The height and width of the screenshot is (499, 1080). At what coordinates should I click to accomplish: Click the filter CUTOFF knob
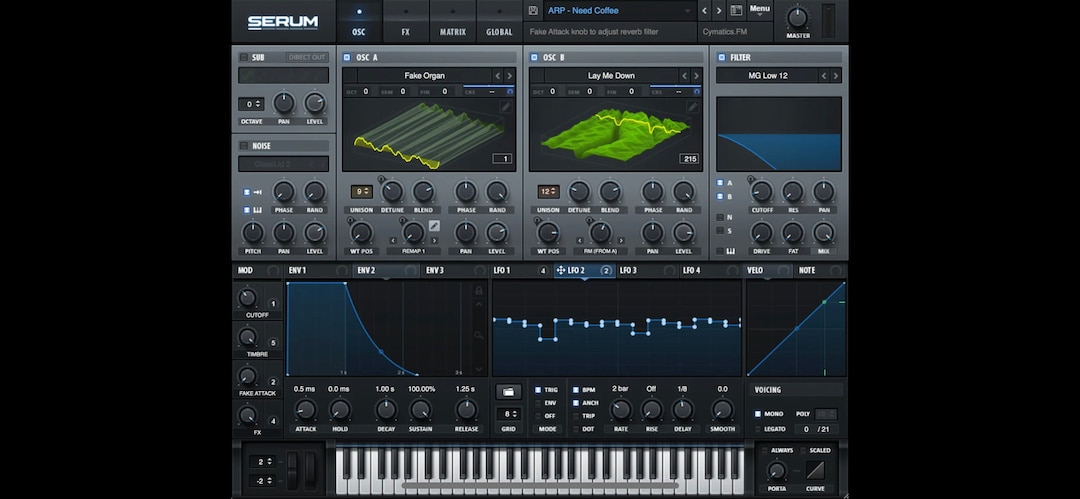(761, 192)
